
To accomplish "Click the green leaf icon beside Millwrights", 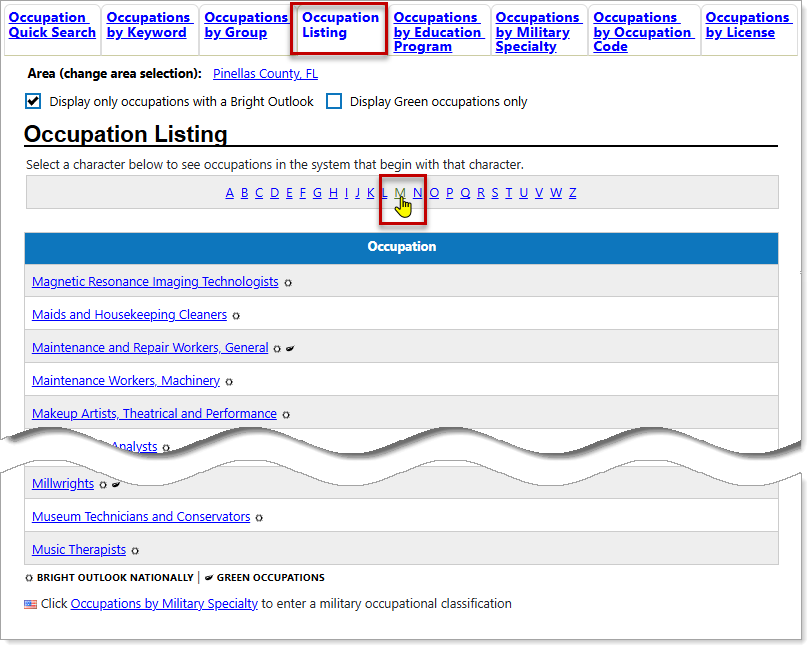I will coord(116,485).
